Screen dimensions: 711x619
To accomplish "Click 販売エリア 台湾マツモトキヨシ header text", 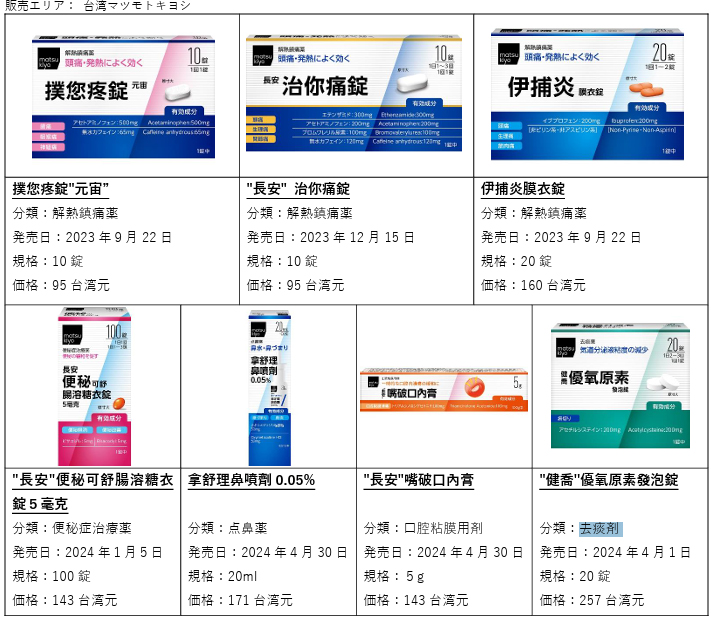I will (x=97, y=6).
